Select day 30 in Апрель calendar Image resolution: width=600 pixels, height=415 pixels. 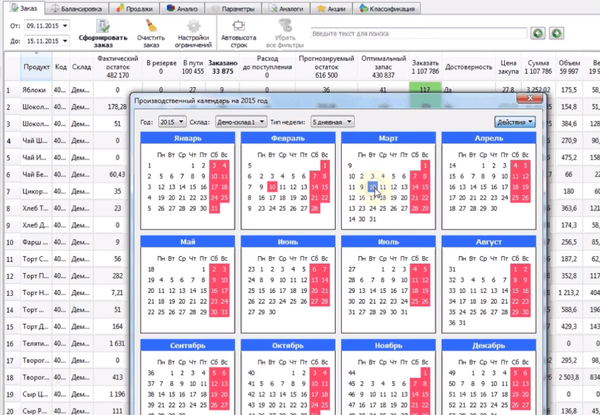point(494,208)
